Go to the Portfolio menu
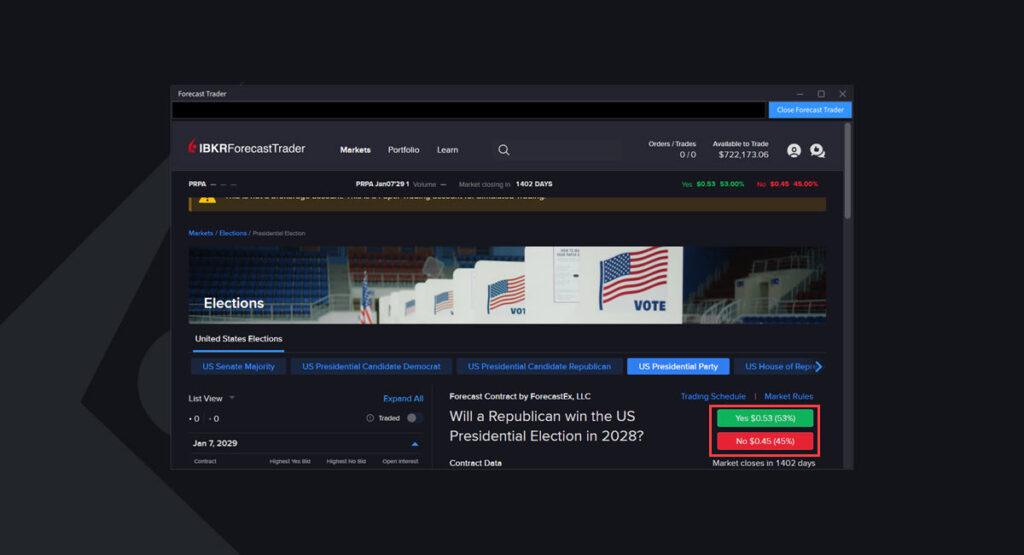 pos(403,150)
